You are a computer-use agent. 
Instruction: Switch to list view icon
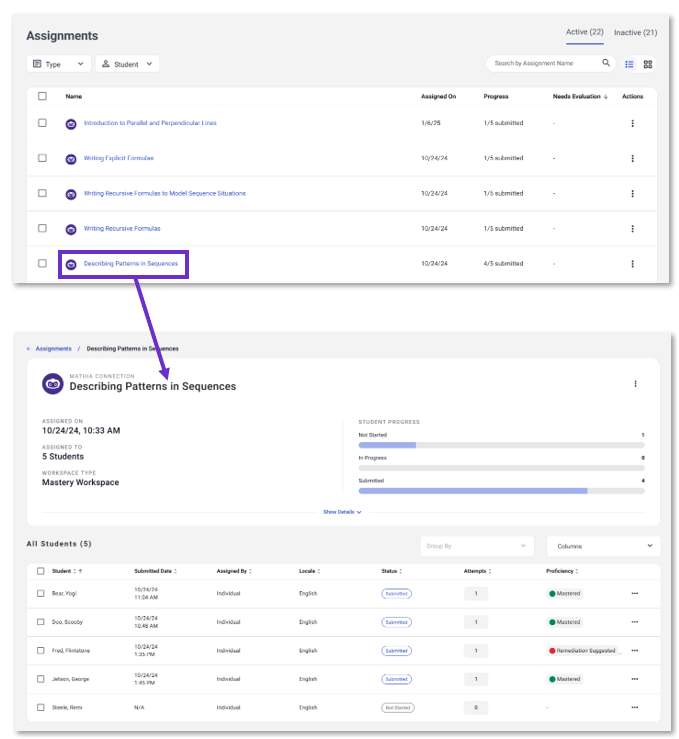point(629,64)
